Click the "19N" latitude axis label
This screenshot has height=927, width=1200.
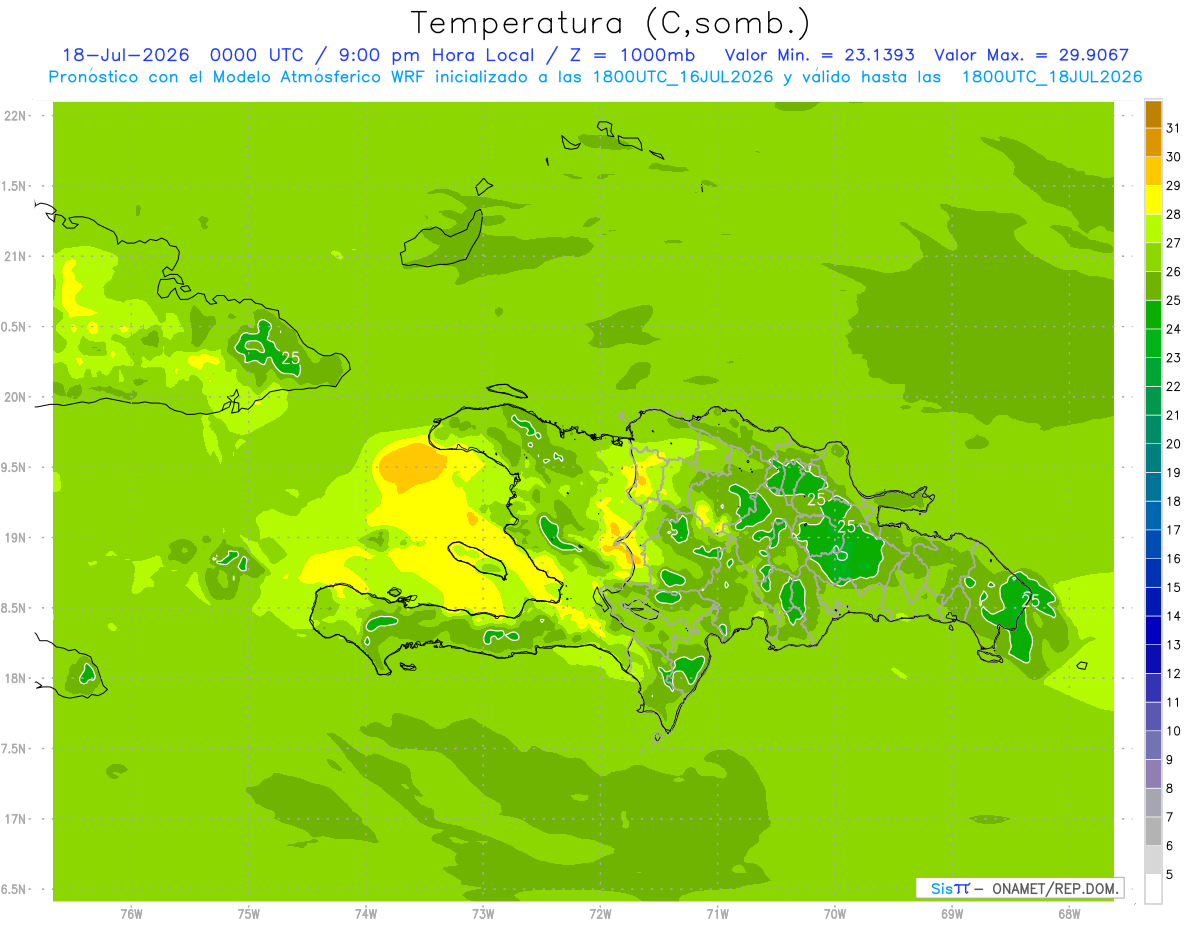click(x=15, y=538)
